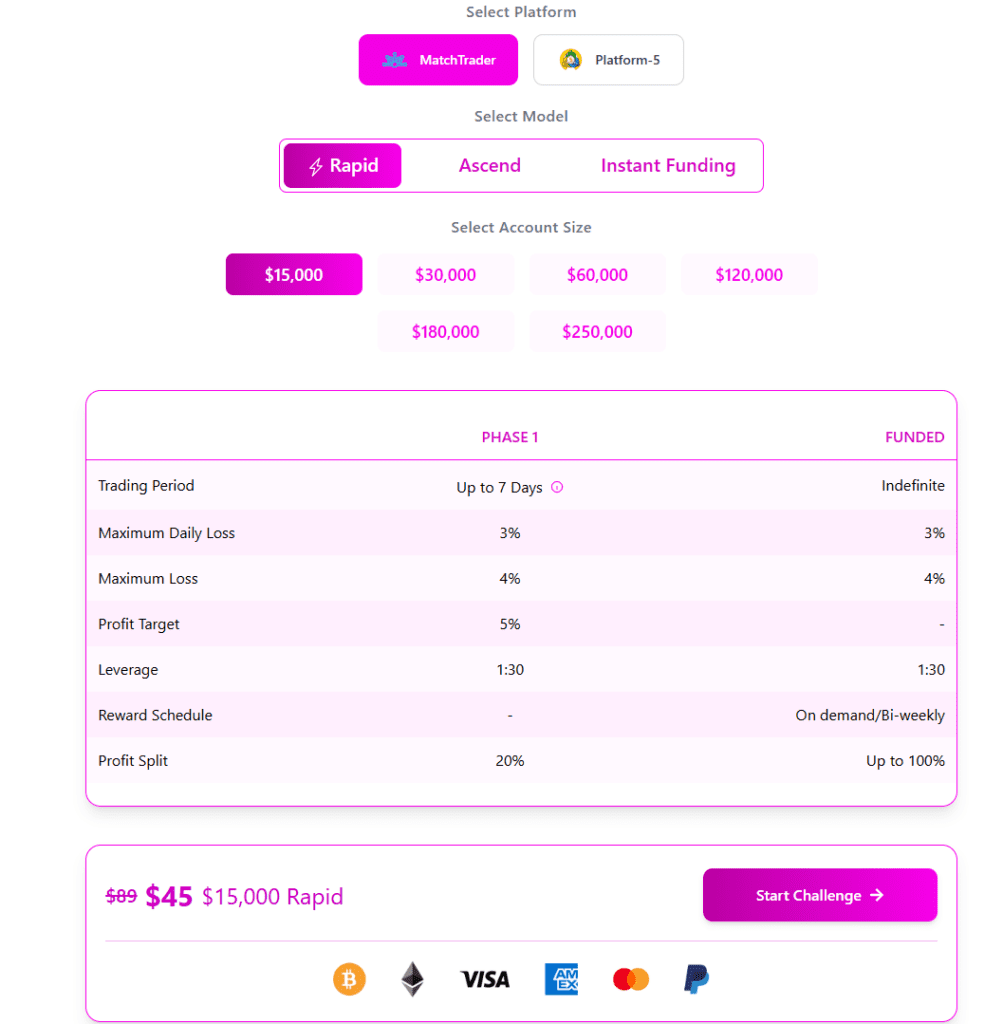Select the MatchTrader platform option

tap(438, 60)
